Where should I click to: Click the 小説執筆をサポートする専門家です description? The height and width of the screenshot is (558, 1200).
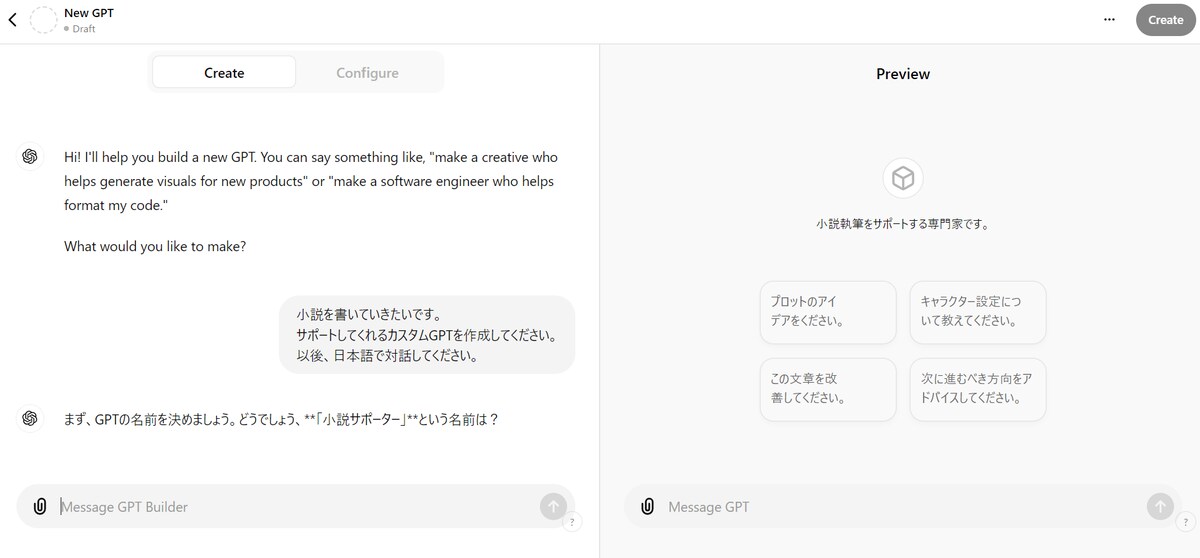903,225
